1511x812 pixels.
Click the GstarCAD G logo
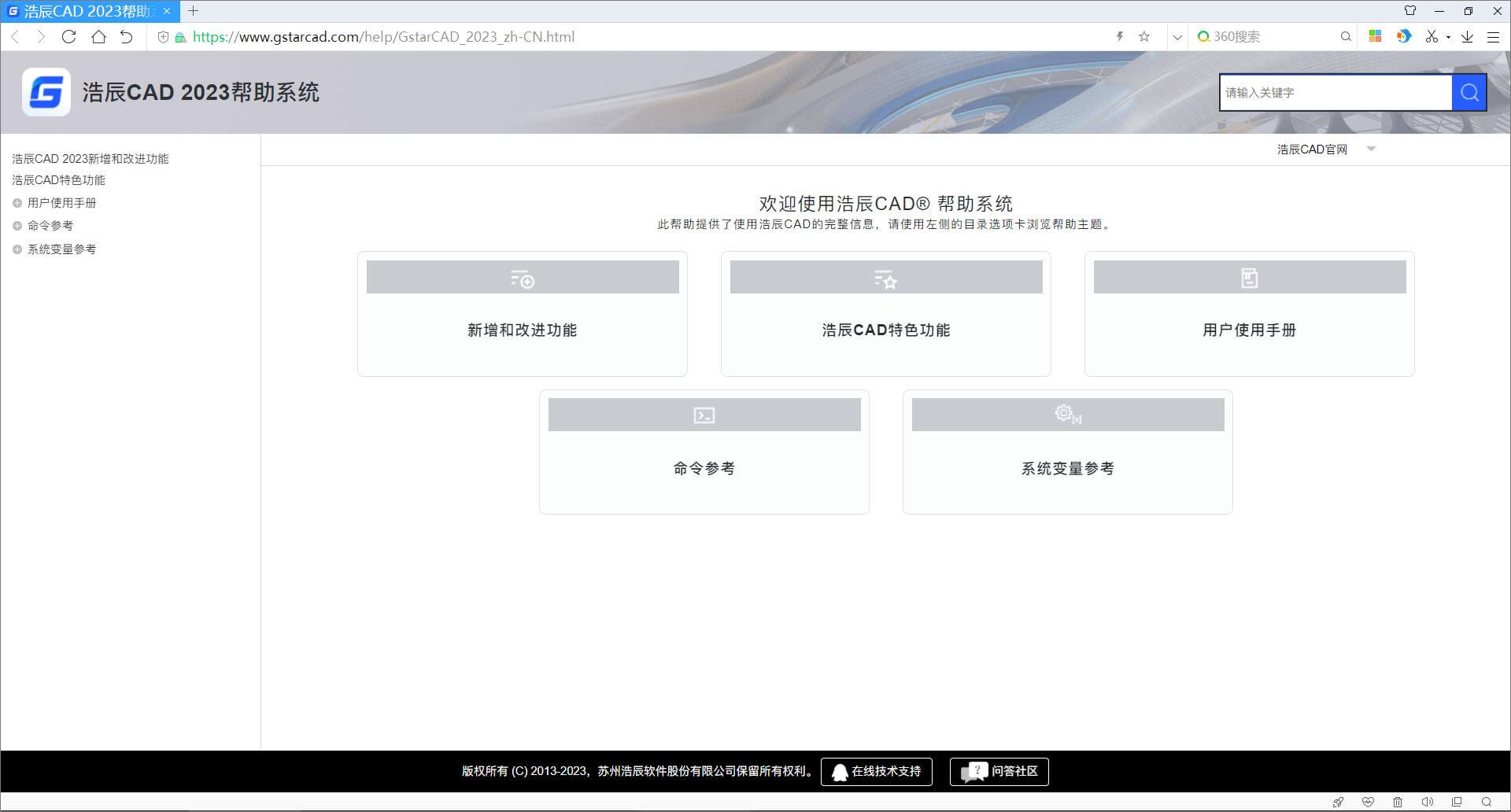click(x=46, y=92)
